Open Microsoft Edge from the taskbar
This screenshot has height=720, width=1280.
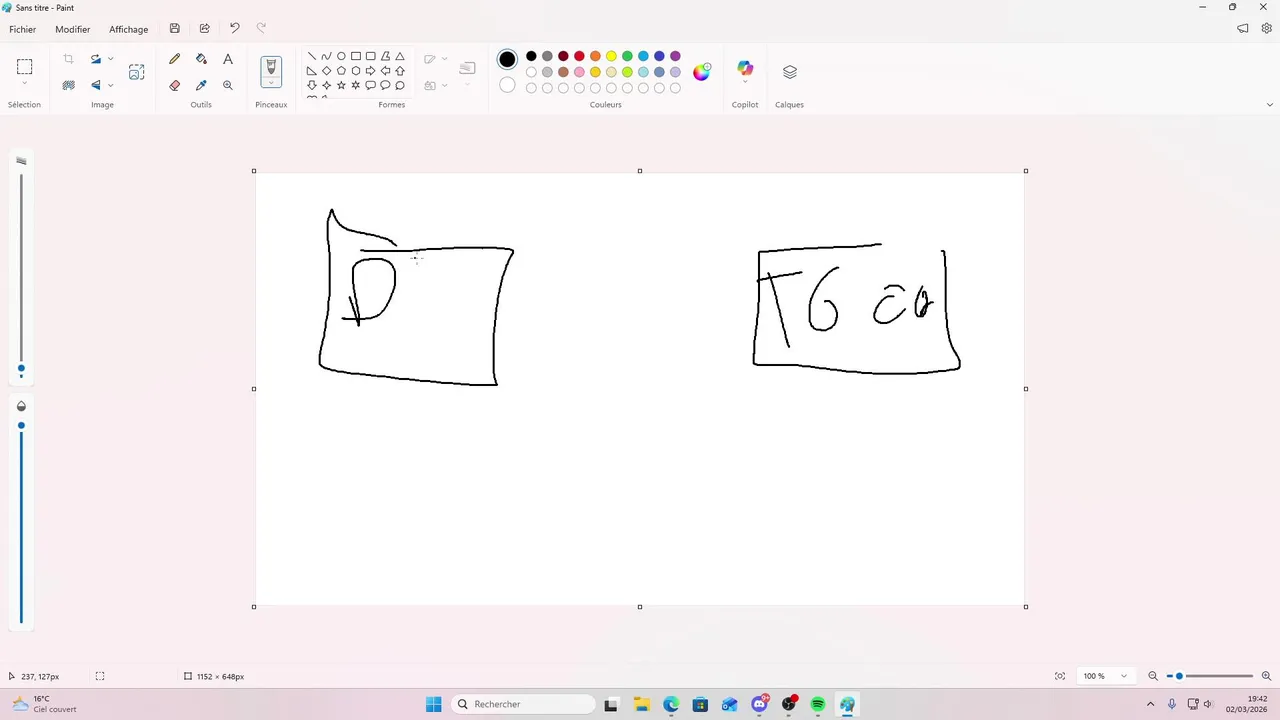pyautogui.click(x=671, y=704)
